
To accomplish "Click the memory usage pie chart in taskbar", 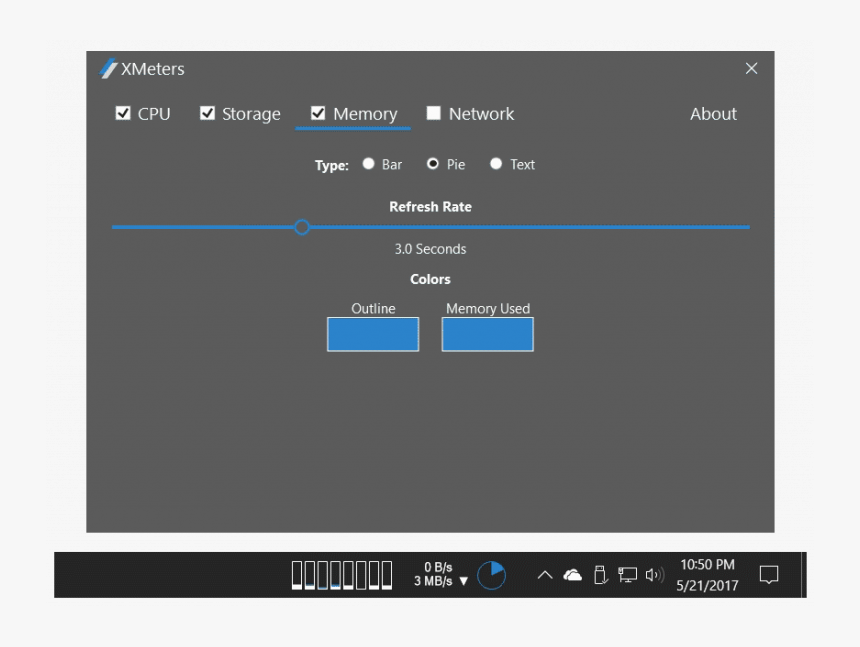I will point(490,575).
